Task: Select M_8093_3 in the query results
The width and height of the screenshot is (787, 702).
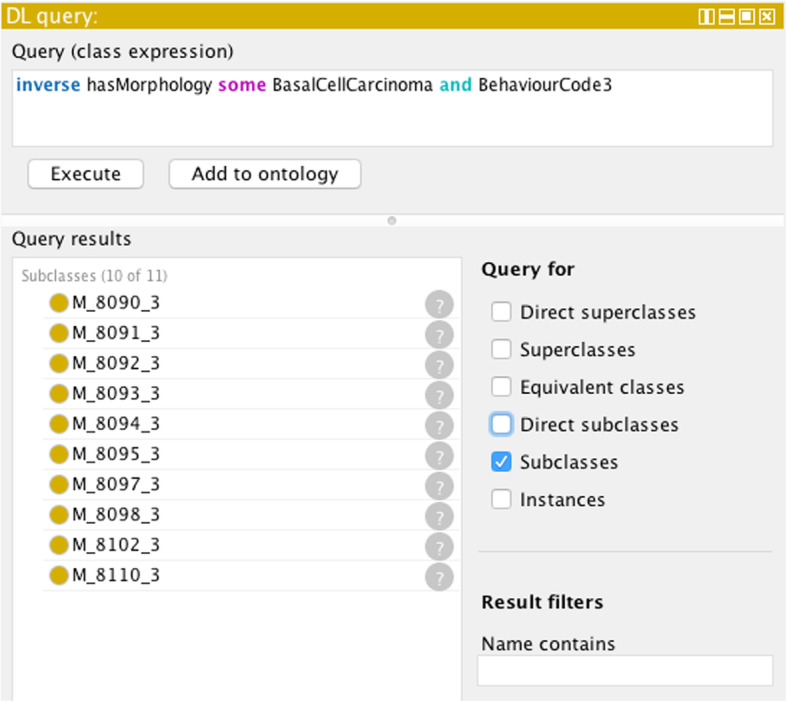Action: tap(116, 394)
